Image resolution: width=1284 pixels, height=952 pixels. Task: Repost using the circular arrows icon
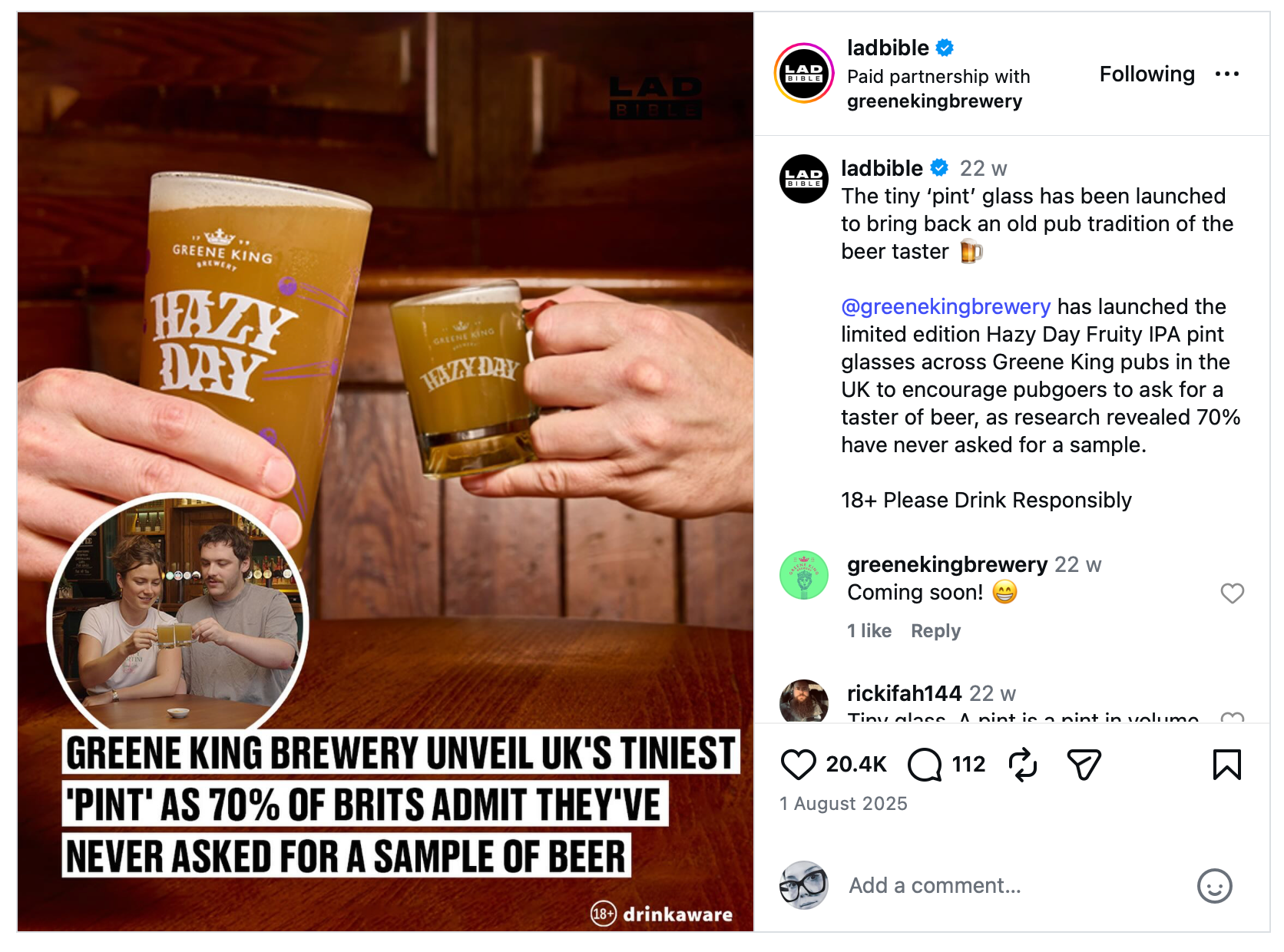point(1023,765)
